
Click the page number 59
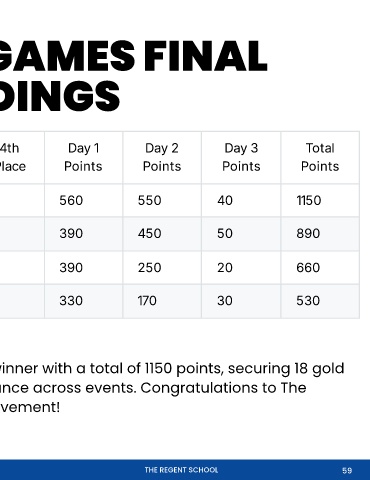[x=347, y=470]
